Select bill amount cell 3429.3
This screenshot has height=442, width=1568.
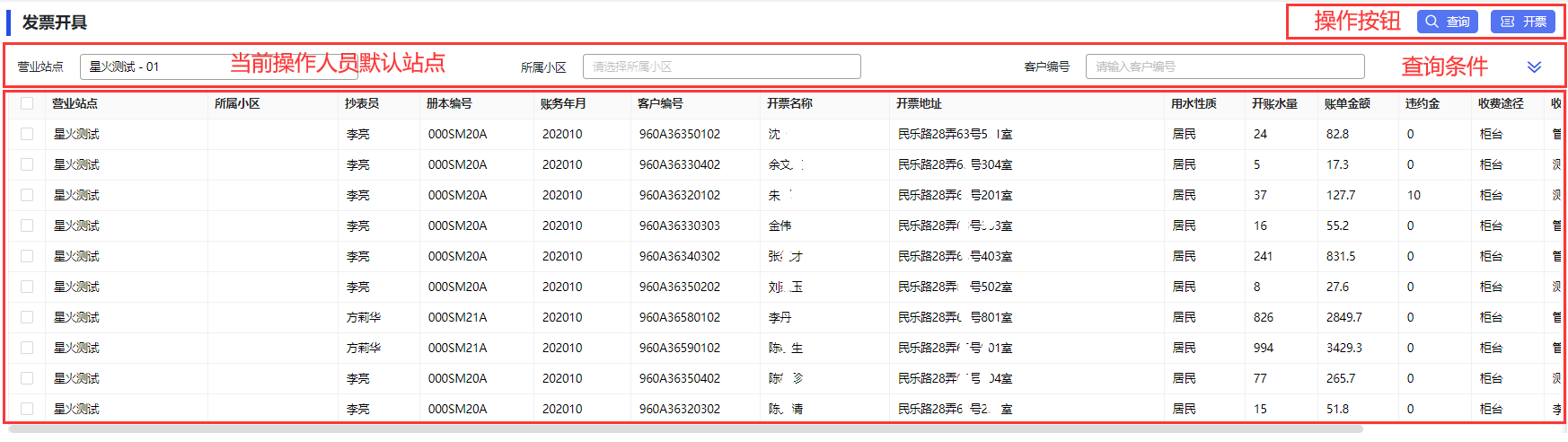click(1343, 348)
